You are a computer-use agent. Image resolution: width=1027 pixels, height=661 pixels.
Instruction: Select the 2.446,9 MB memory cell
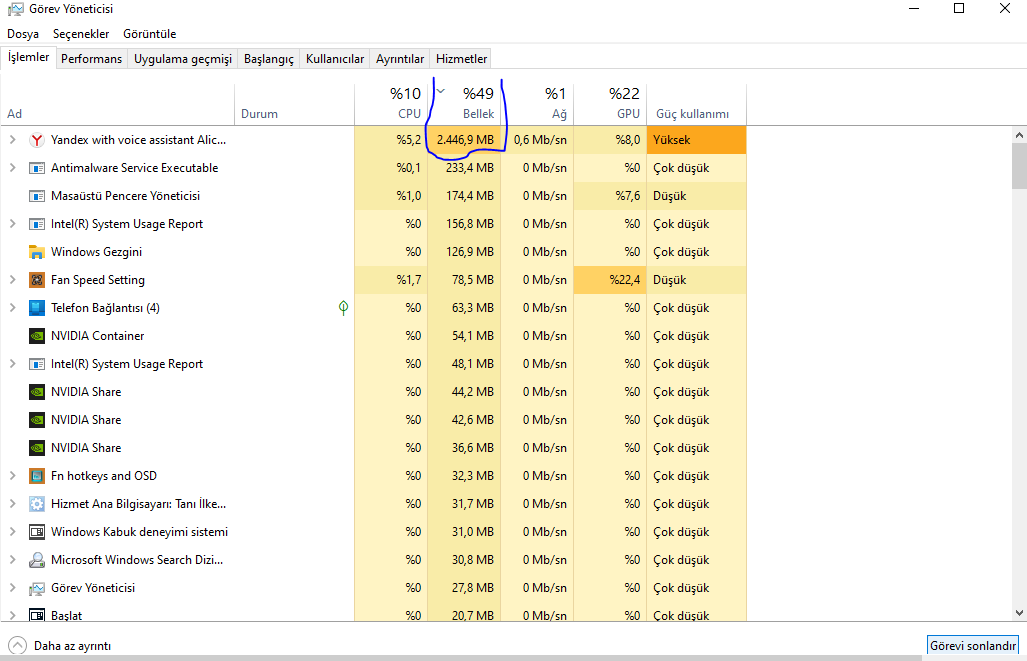point(464,140)
